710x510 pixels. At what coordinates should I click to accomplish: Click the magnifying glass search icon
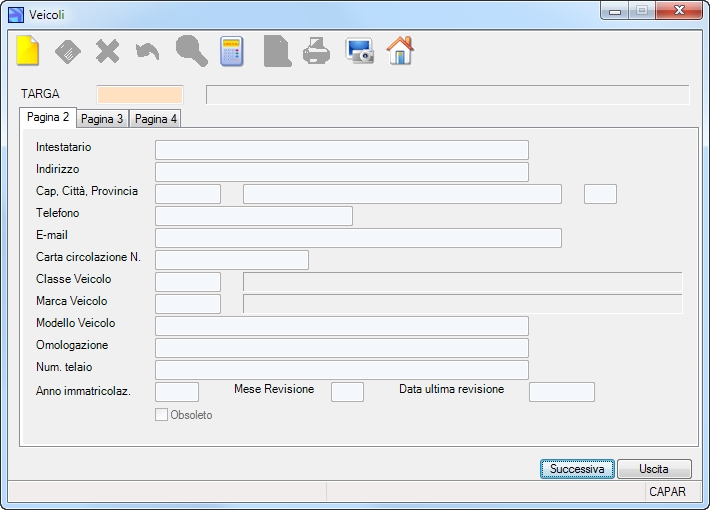tap(192, 51)
